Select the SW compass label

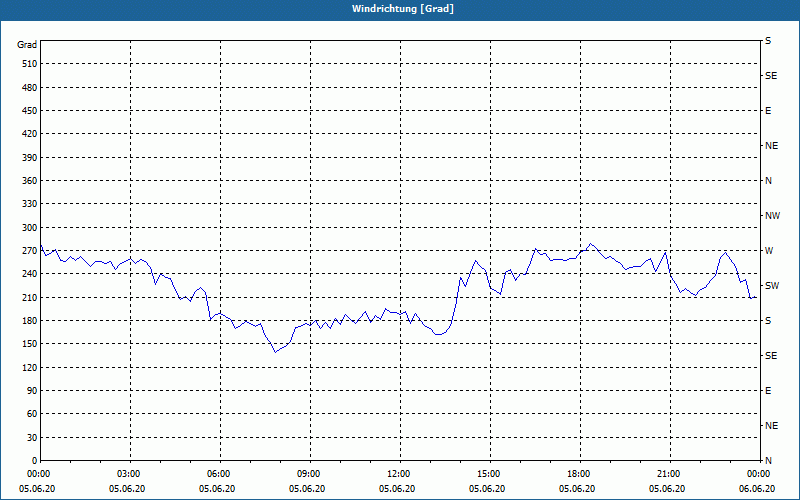pos(772,286)
